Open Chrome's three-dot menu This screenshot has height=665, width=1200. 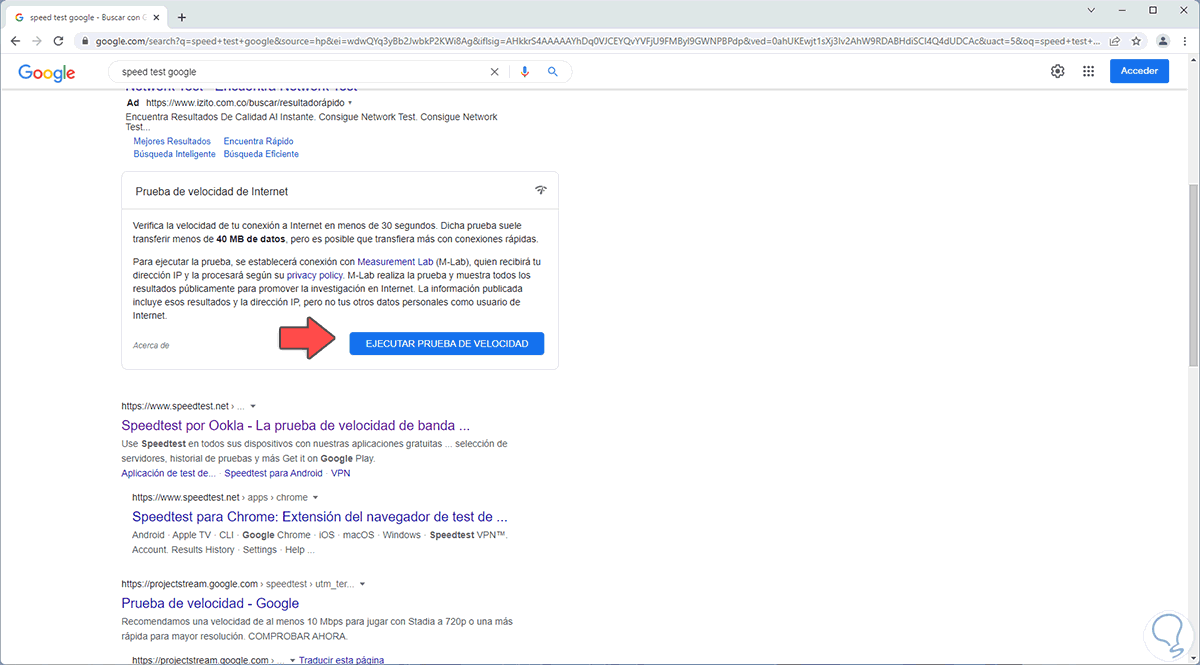point(1185,41)
